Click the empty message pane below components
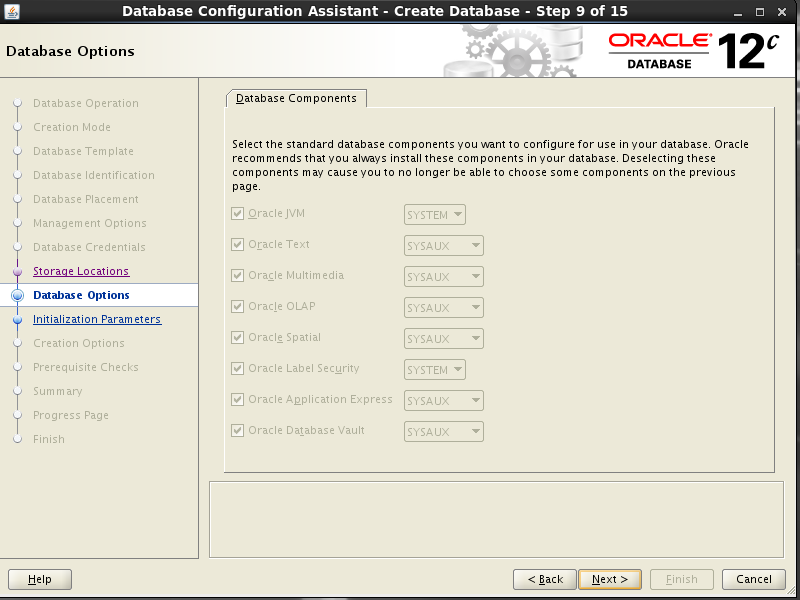 (496, 519)
